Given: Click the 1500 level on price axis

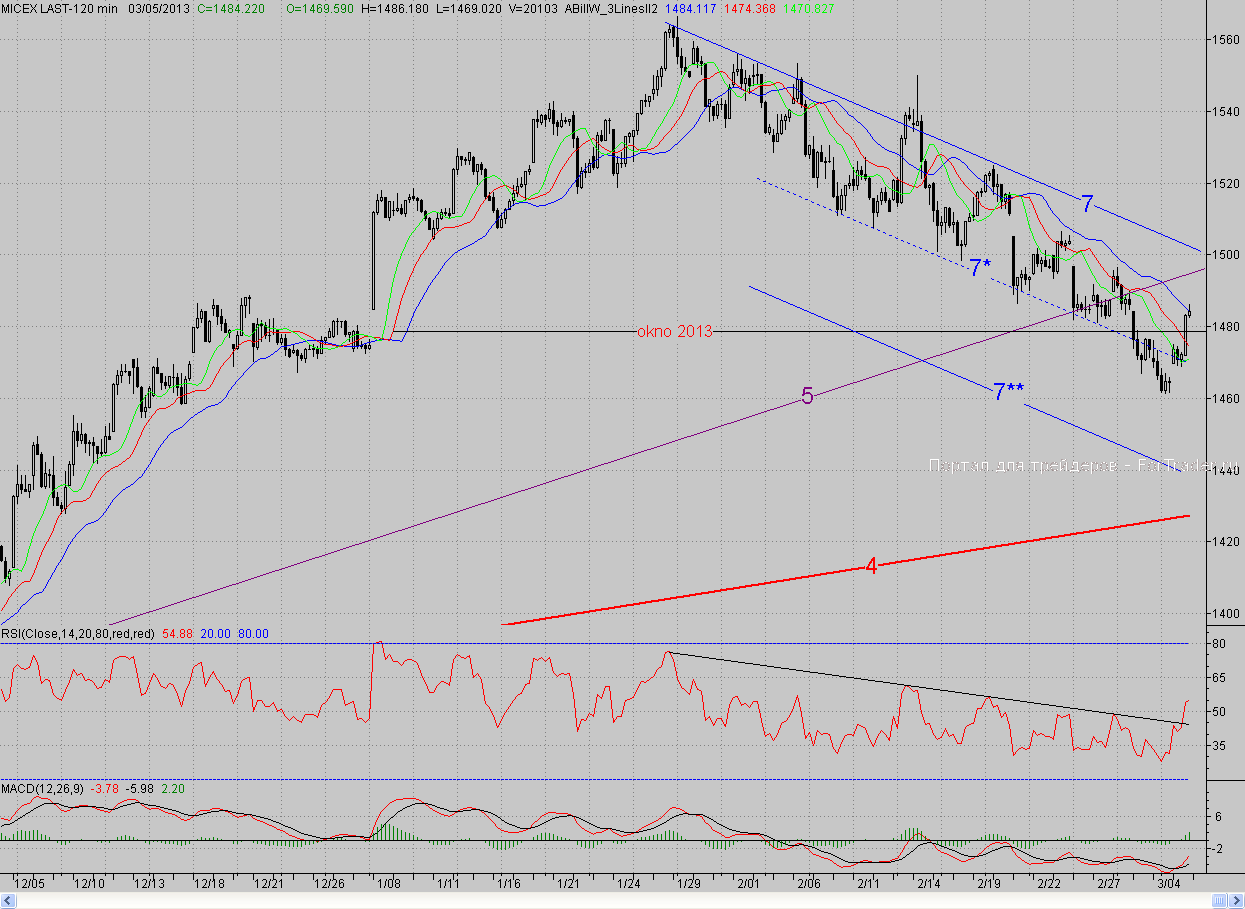Looking at the screenshot, I should pyautogui.click(x=1225, y=255).
